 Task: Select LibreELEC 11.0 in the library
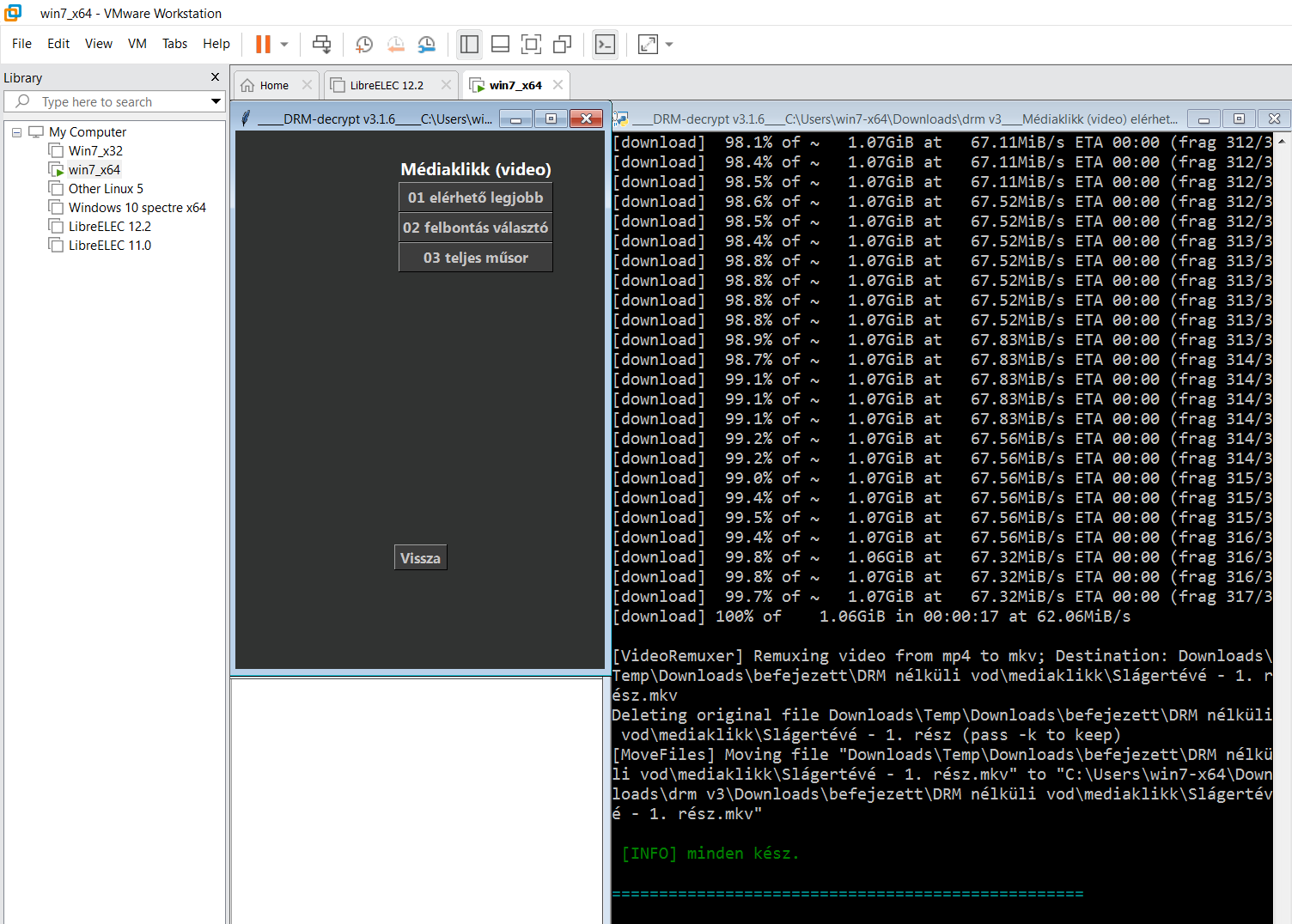click(x=110, y=246)
